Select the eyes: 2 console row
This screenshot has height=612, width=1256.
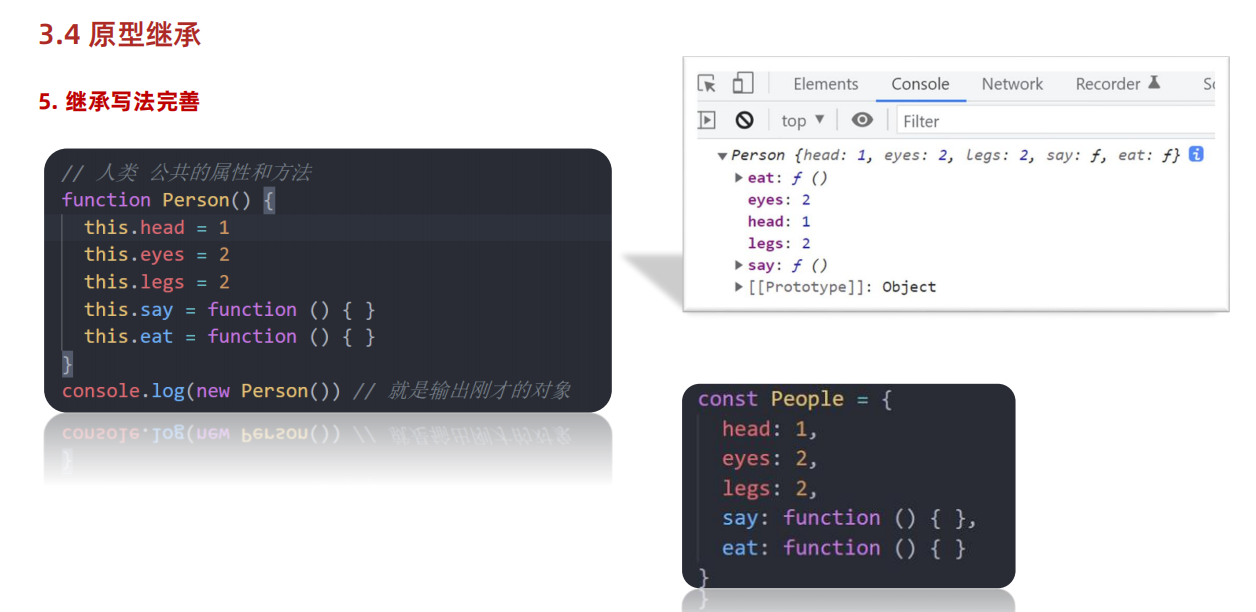click(779, 200)
